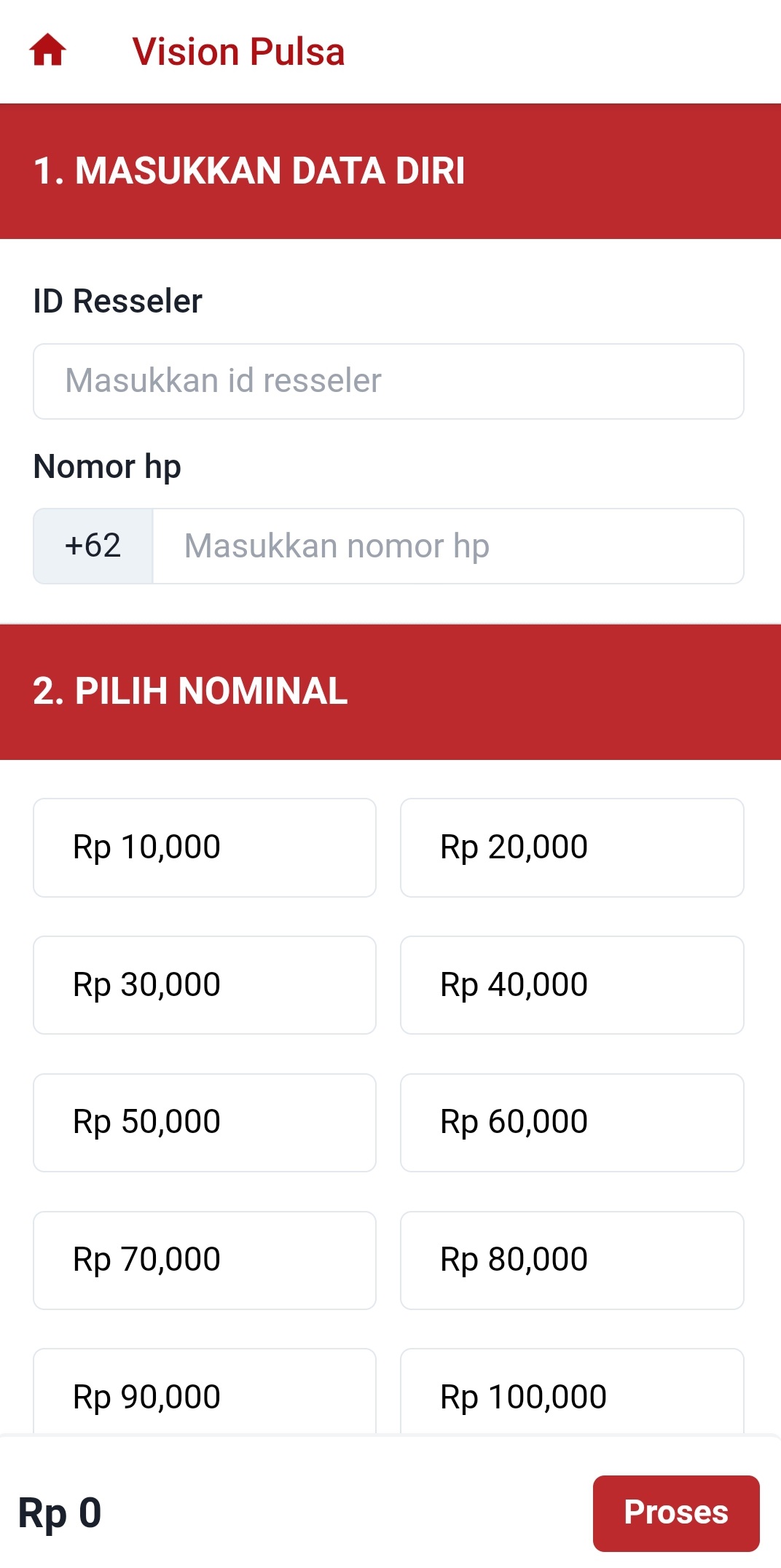
Task: Choose the Rp 30,000 option
Action: [204, 985]
